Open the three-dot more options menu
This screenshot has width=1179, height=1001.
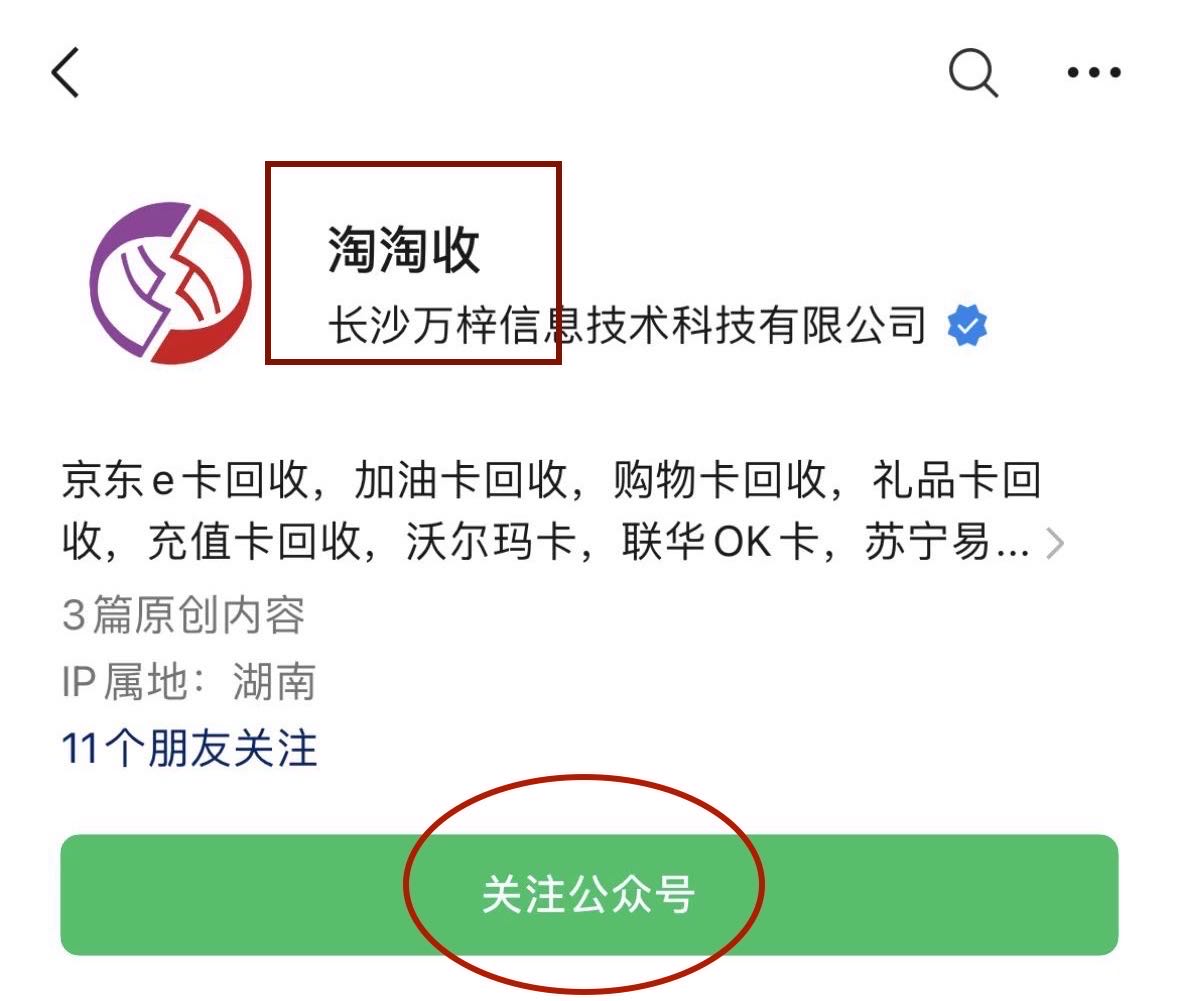click(1094, 72)
